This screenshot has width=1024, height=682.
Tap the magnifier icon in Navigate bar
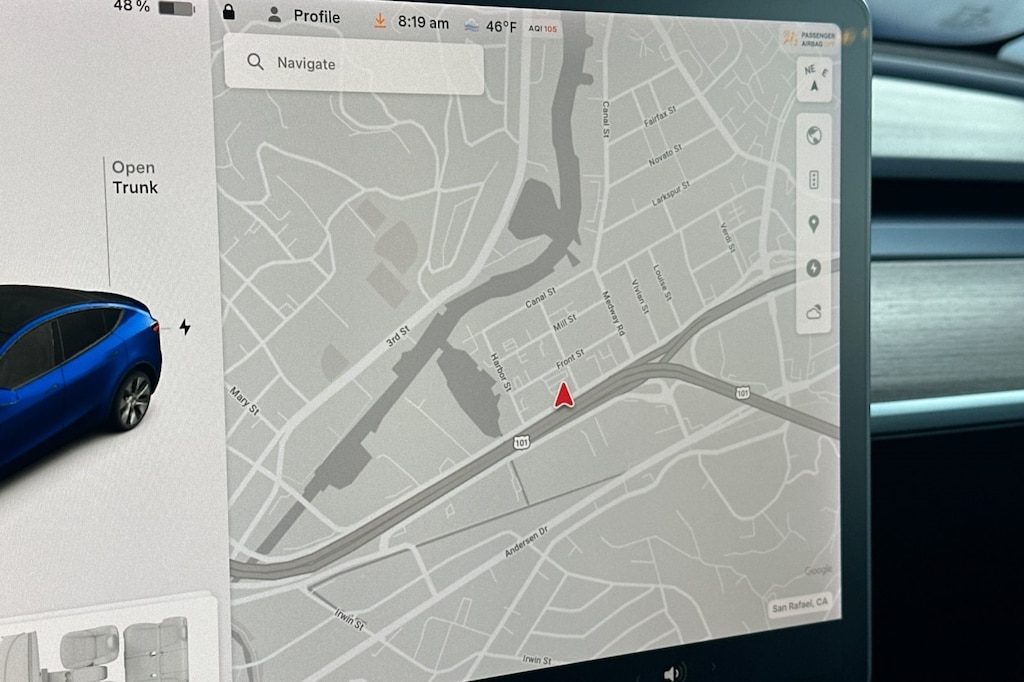[255, 62]
